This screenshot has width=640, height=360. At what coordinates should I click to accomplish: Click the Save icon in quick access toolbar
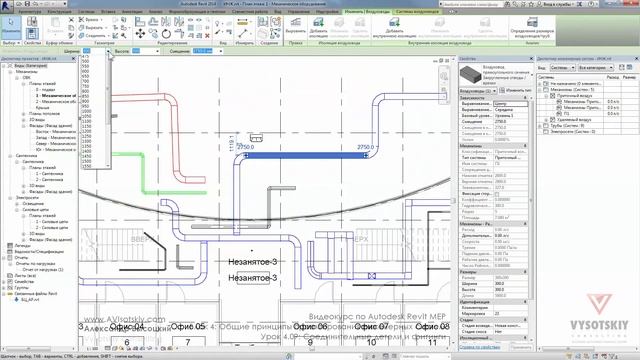pyautogui.click(x=27, y=4)
